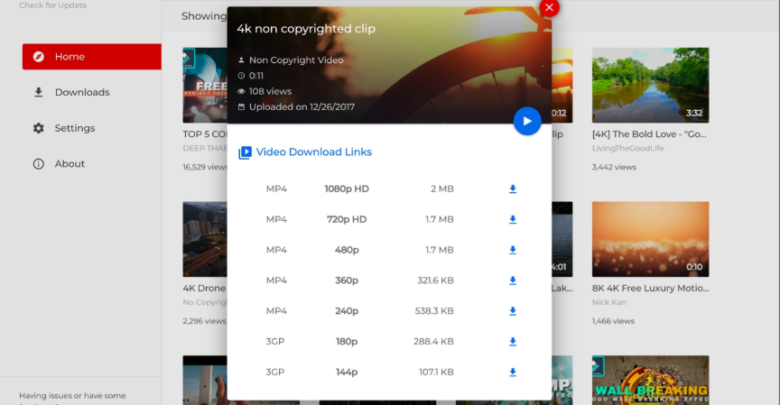Click the '4k non copyrighted clip' title
This screenshot has height=405, width=780.
(x=306, y=29)
